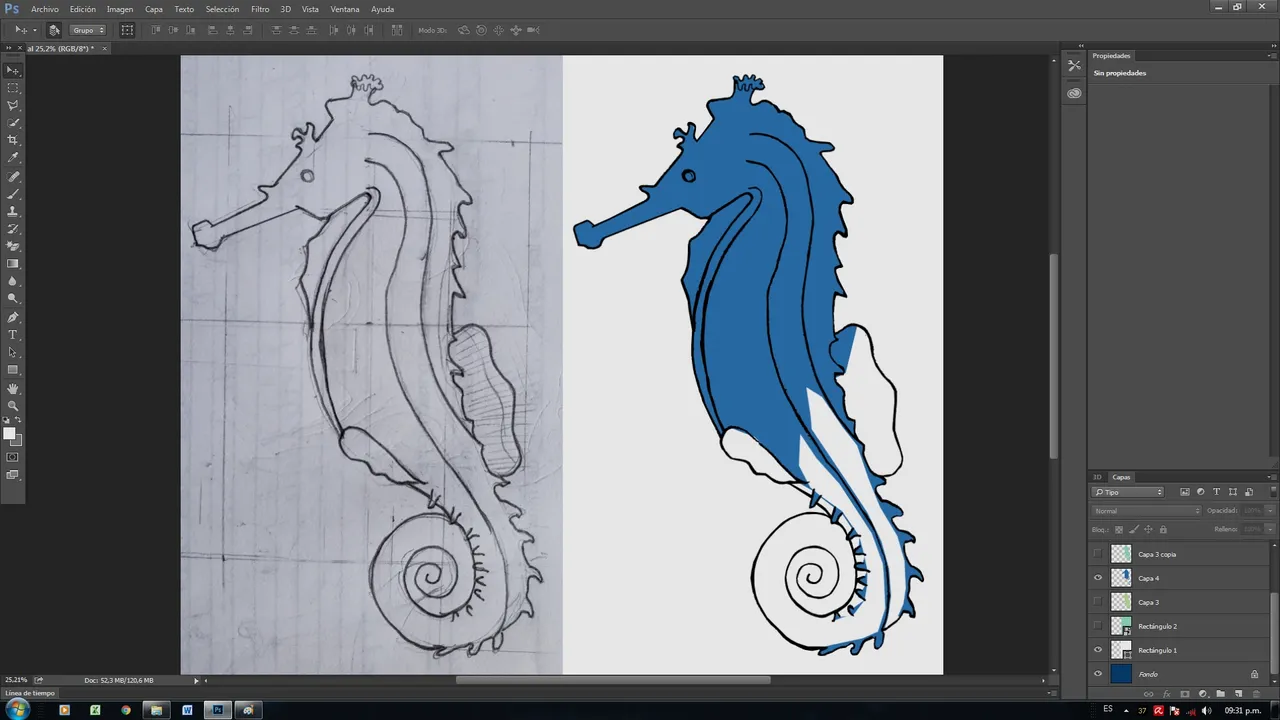Select the Eraser tool
1280x720 pixels.
point(13,246)
